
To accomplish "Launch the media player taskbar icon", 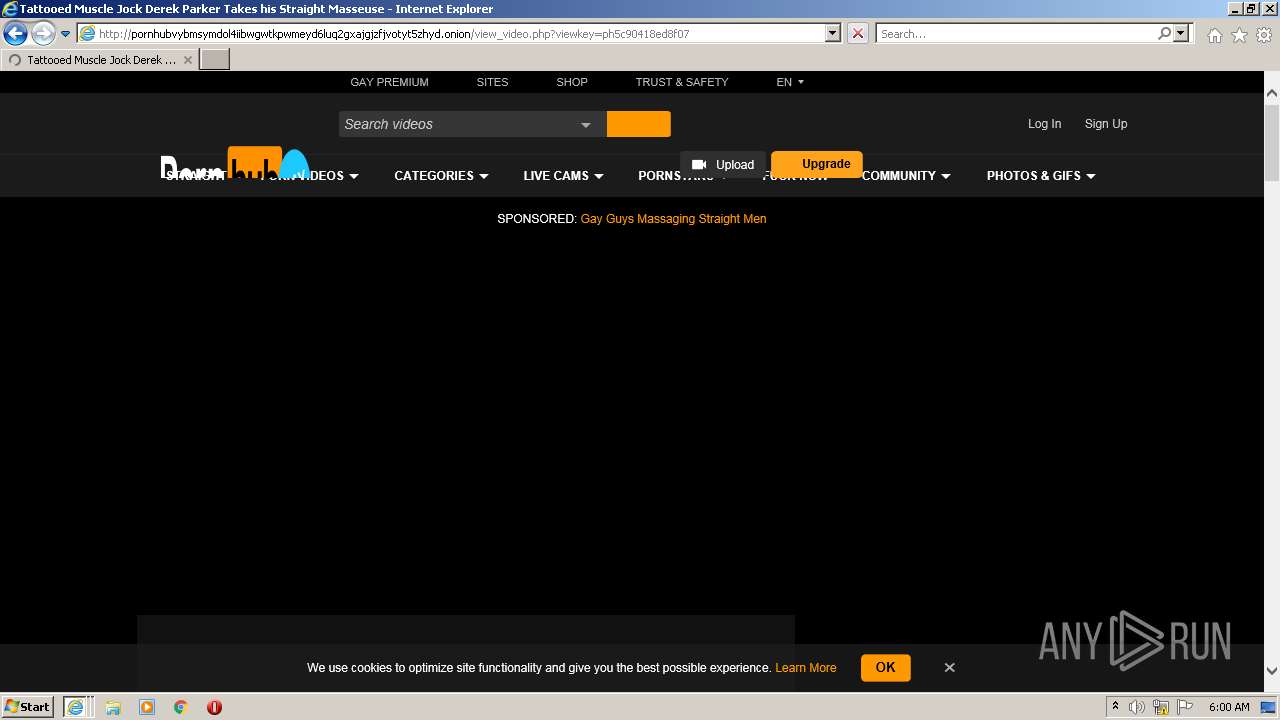I will (147, 707).
